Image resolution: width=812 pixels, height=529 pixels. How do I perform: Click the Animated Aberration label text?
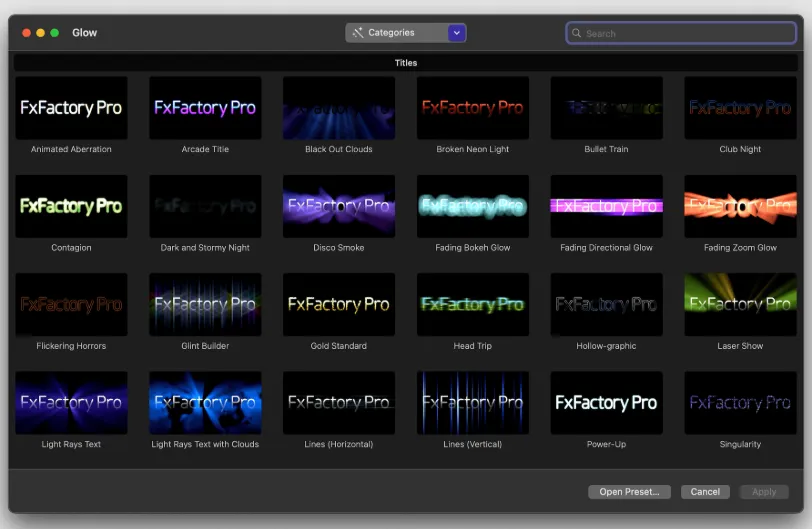pos(71,149)
